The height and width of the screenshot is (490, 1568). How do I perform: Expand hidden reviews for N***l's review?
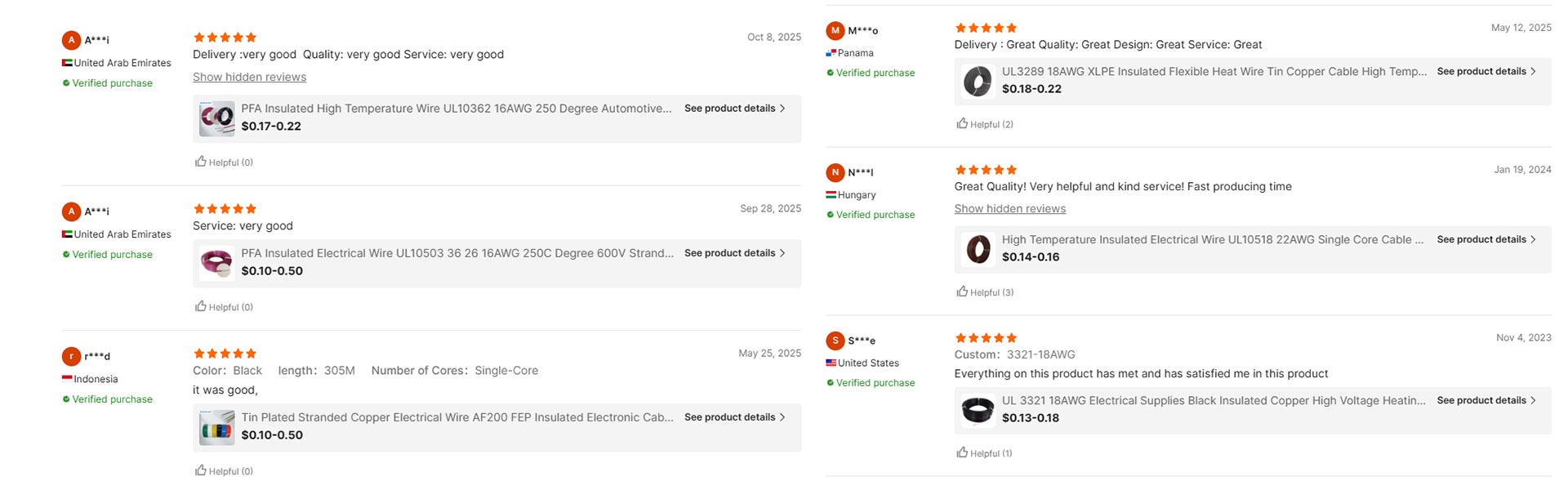click(x=1009, y=209)
